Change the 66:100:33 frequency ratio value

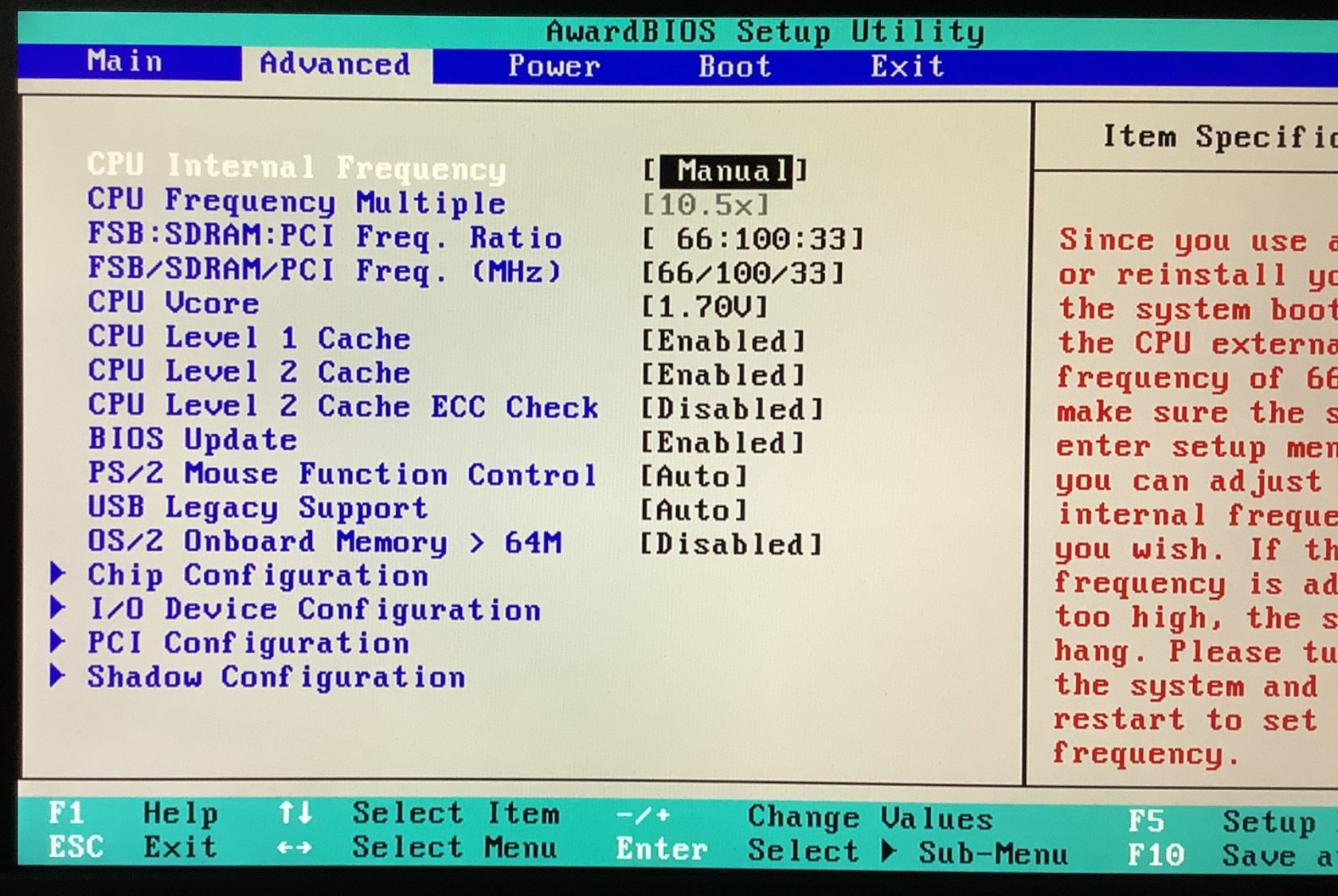[753, 239]
